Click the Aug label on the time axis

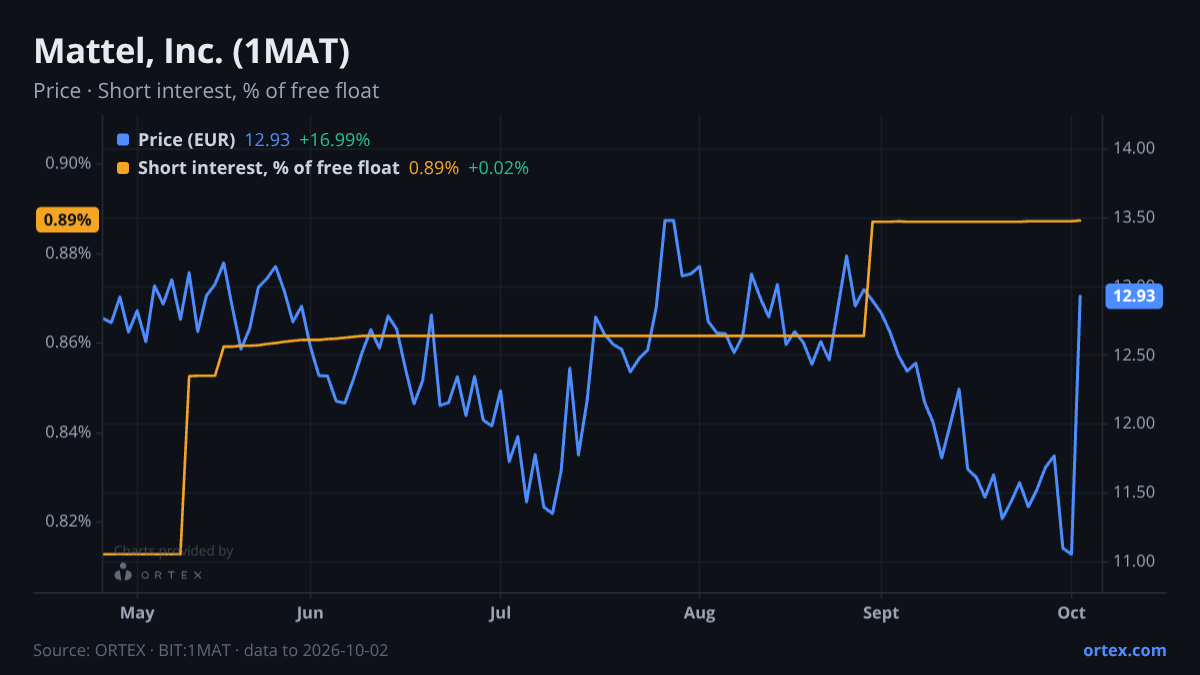tap(699, 613)
